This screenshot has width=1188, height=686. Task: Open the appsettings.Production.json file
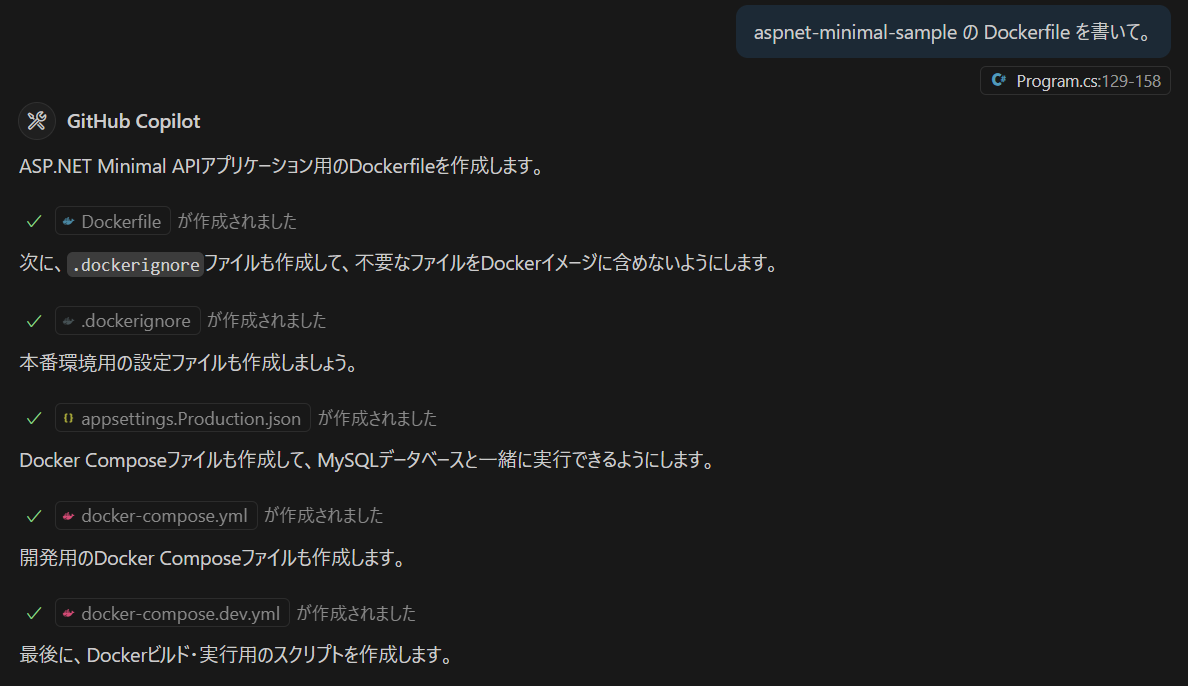[191, 418]
